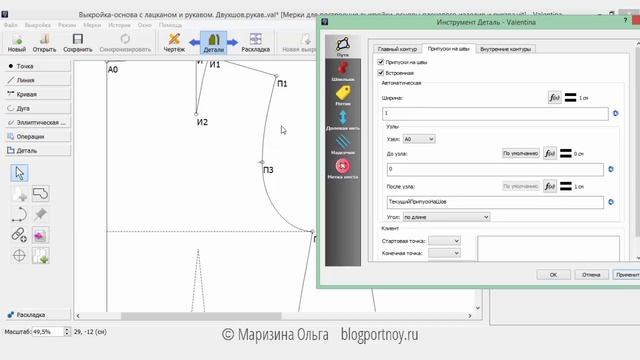Open the Конечная точка dropdown

444,253
